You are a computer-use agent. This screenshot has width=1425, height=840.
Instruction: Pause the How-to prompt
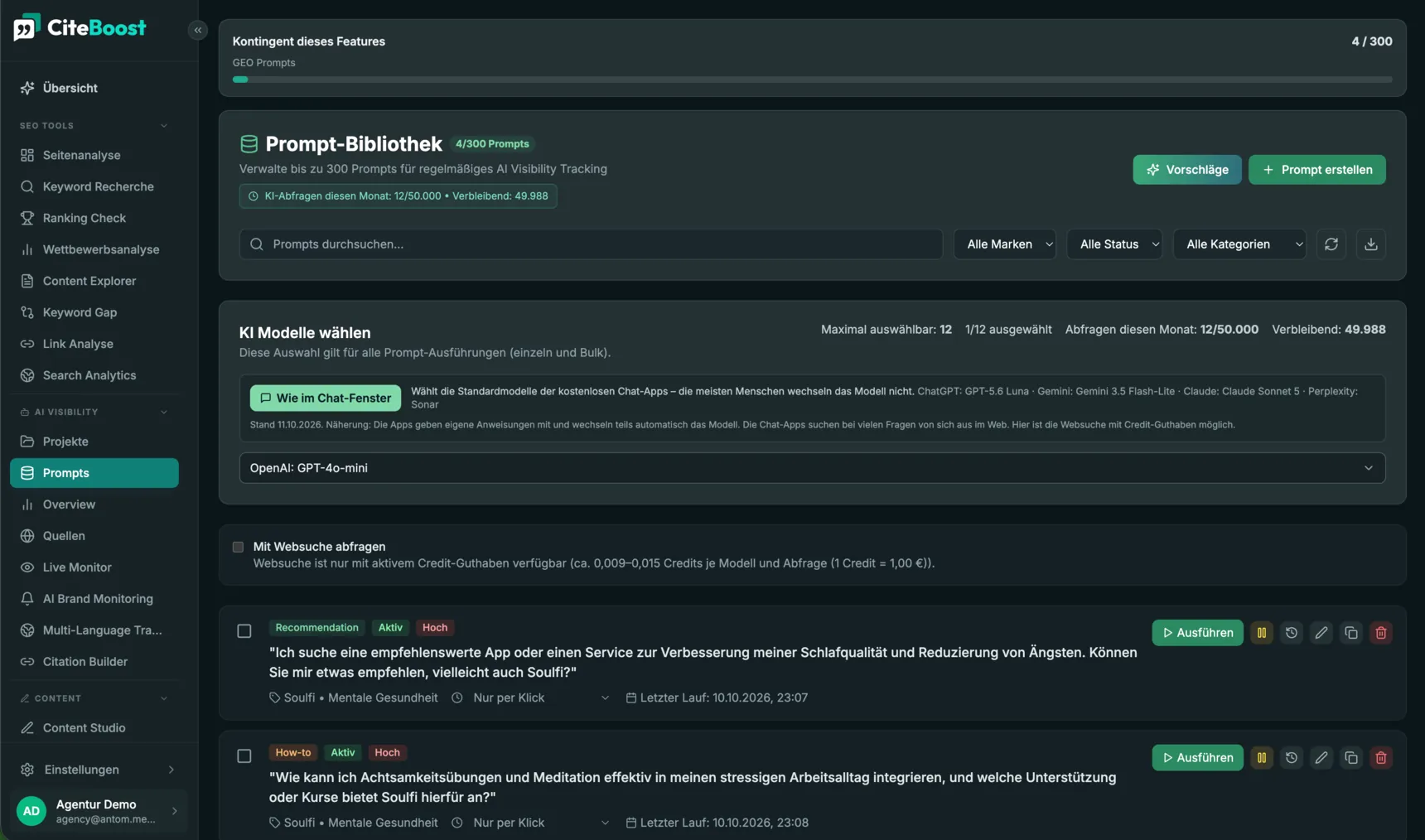tap(1262, 758)
